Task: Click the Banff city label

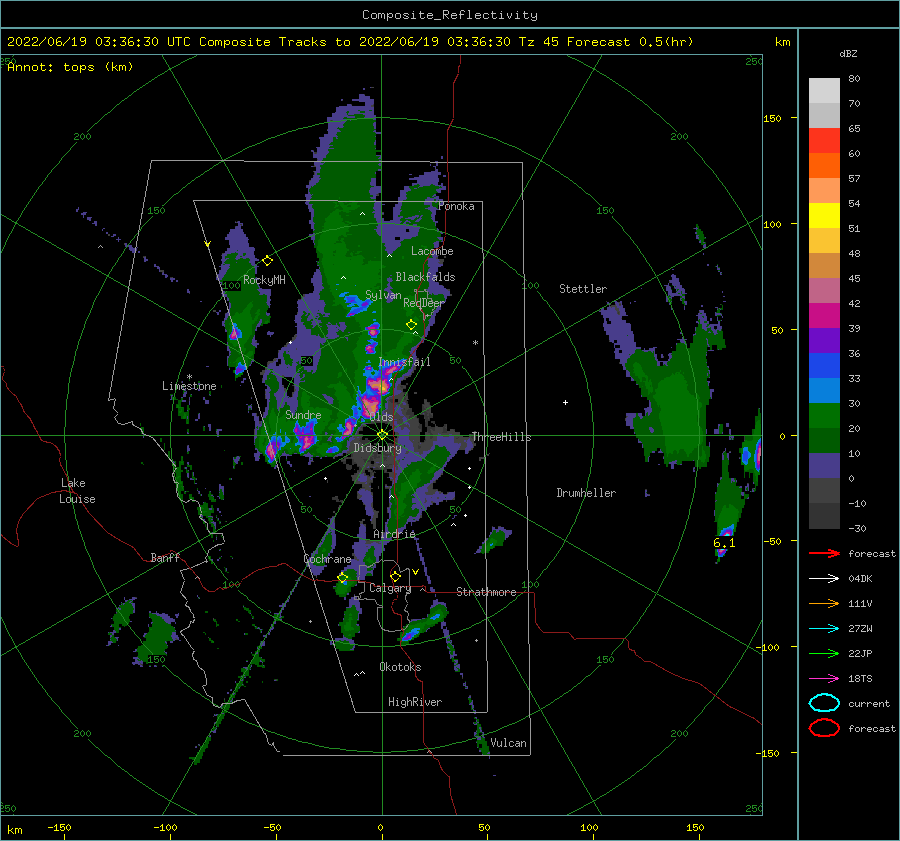Action: point(165,557)
